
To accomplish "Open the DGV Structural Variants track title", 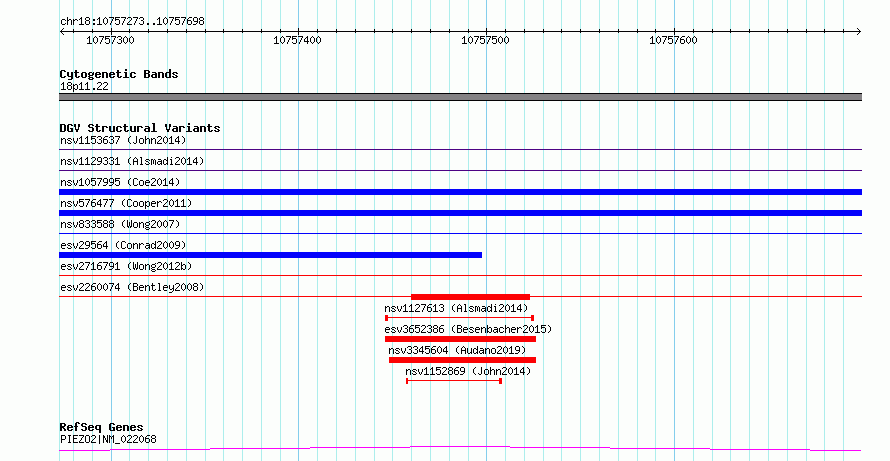I will point(140,128).
